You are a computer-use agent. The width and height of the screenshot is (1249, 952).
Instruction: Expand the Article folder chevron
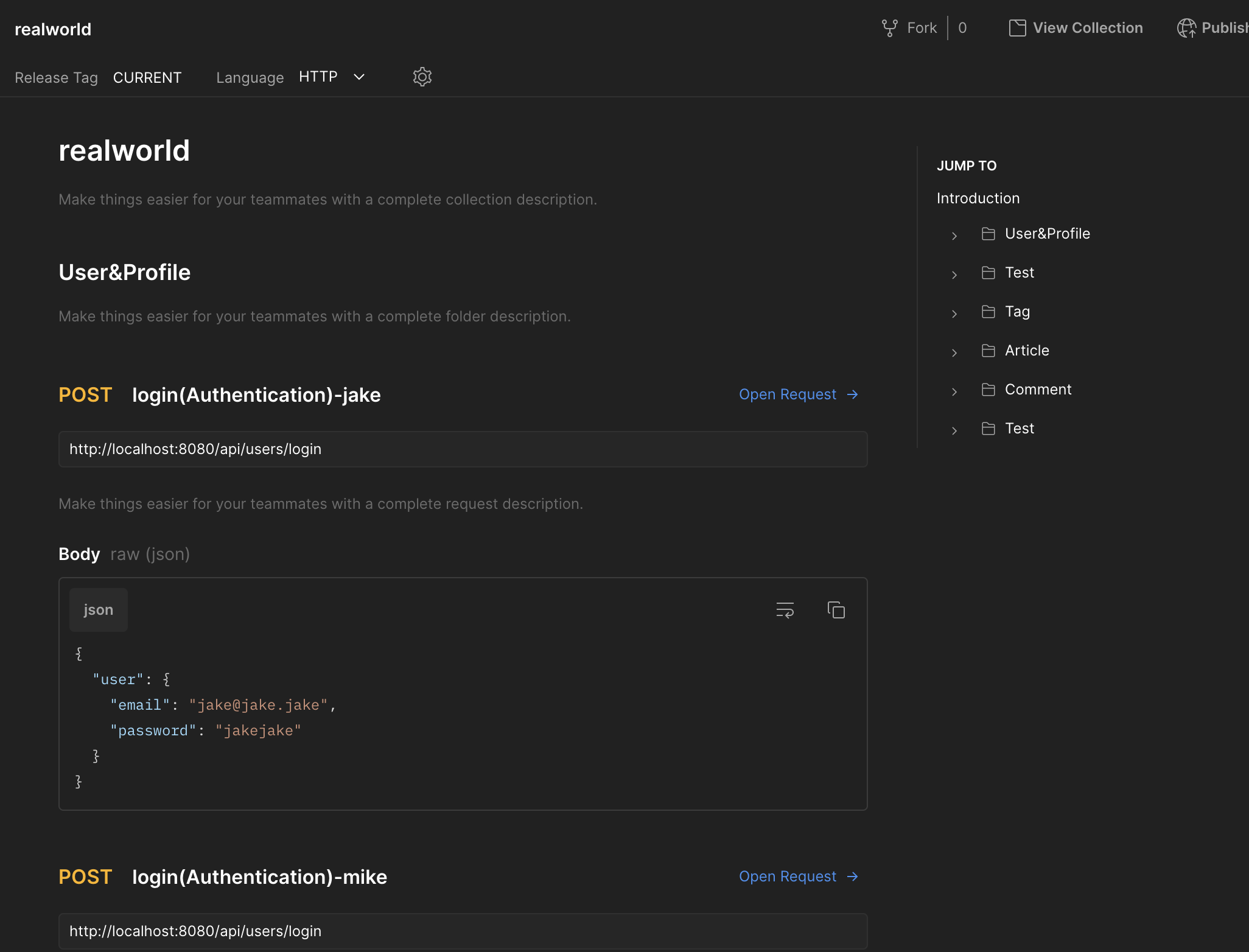pyautogui.click(x=954, y=352)
